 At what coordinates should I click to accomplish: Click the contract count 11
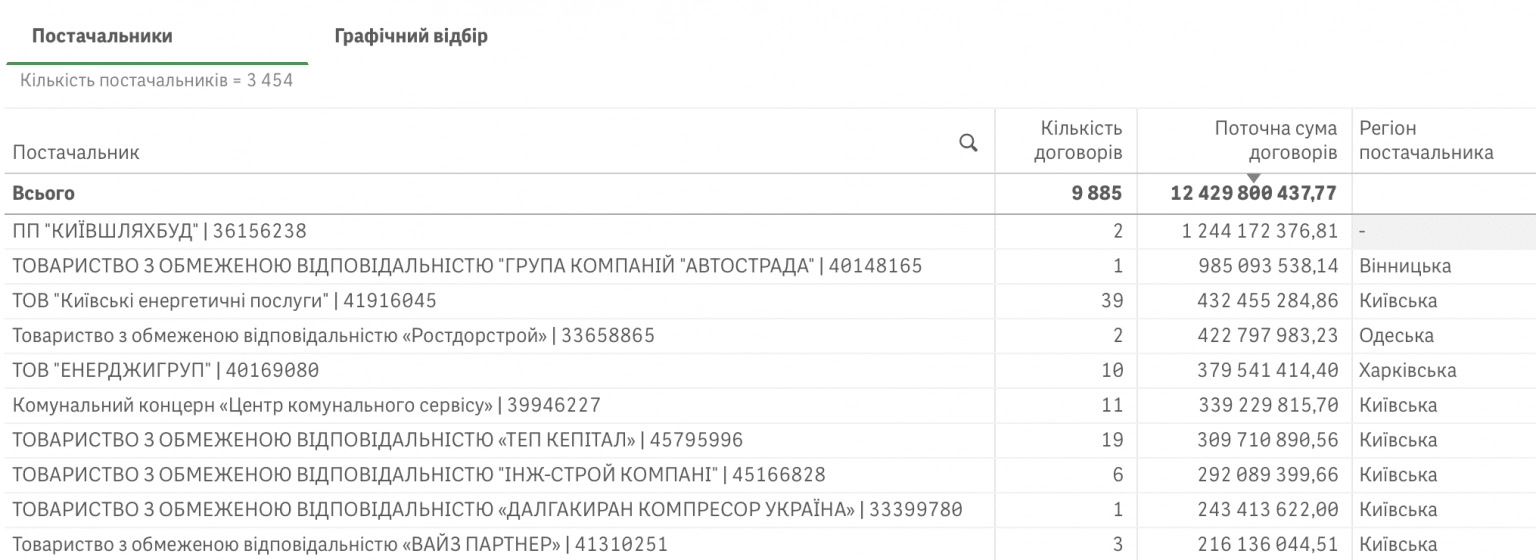(x=1112, y=406)
